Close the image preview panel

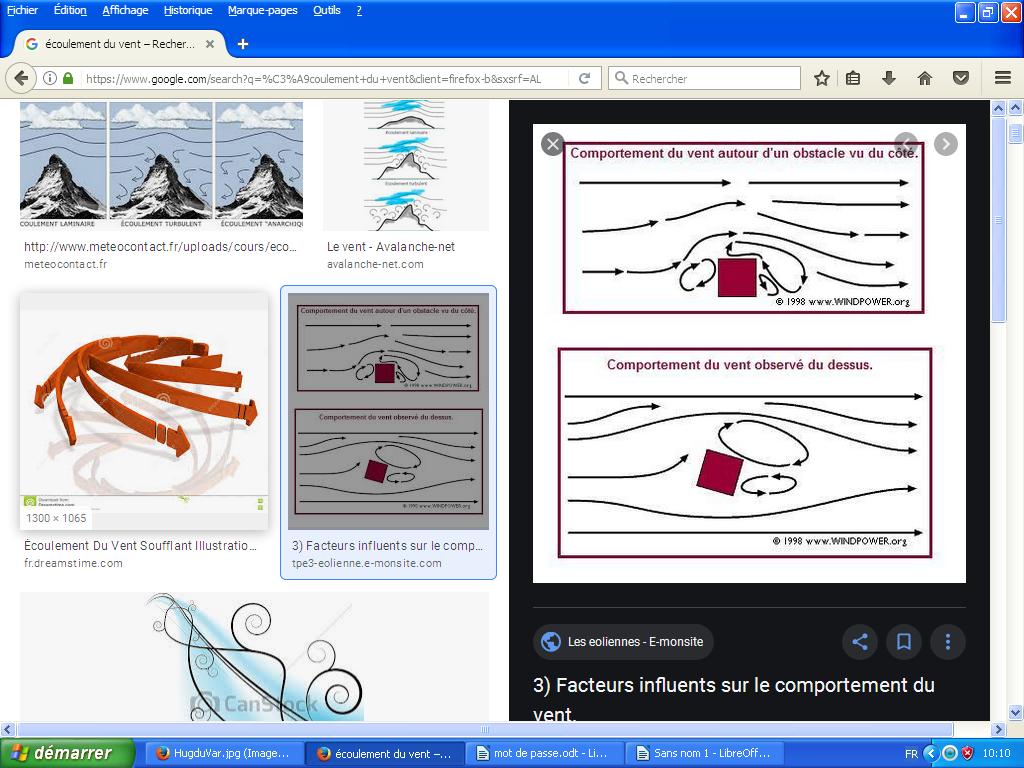click(552, 144)
